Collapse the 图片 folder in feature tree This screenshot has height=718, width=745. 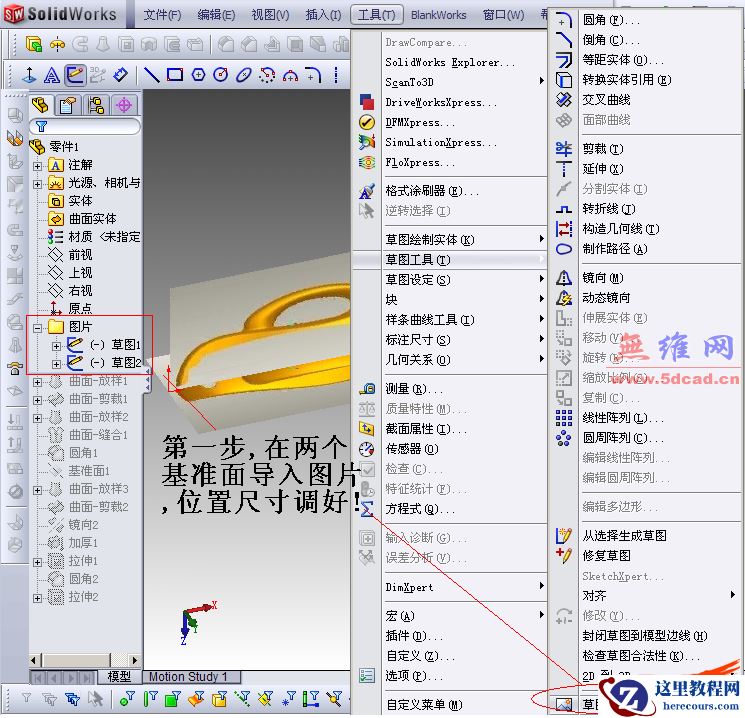click(38, 327)
